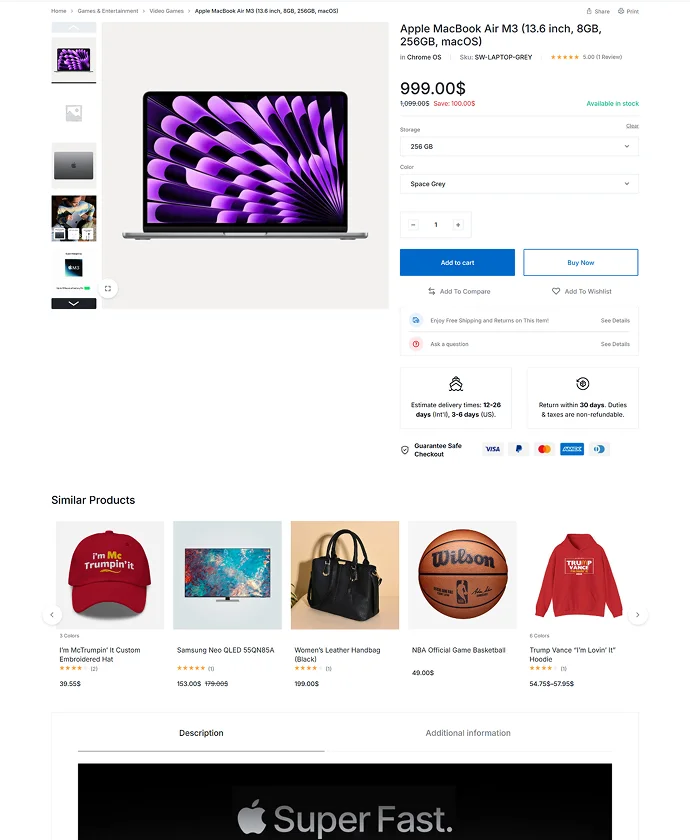690x840 pixels.
Task: Select grey MacBook lid thumbnail
Action: click(x=74, y=166)
